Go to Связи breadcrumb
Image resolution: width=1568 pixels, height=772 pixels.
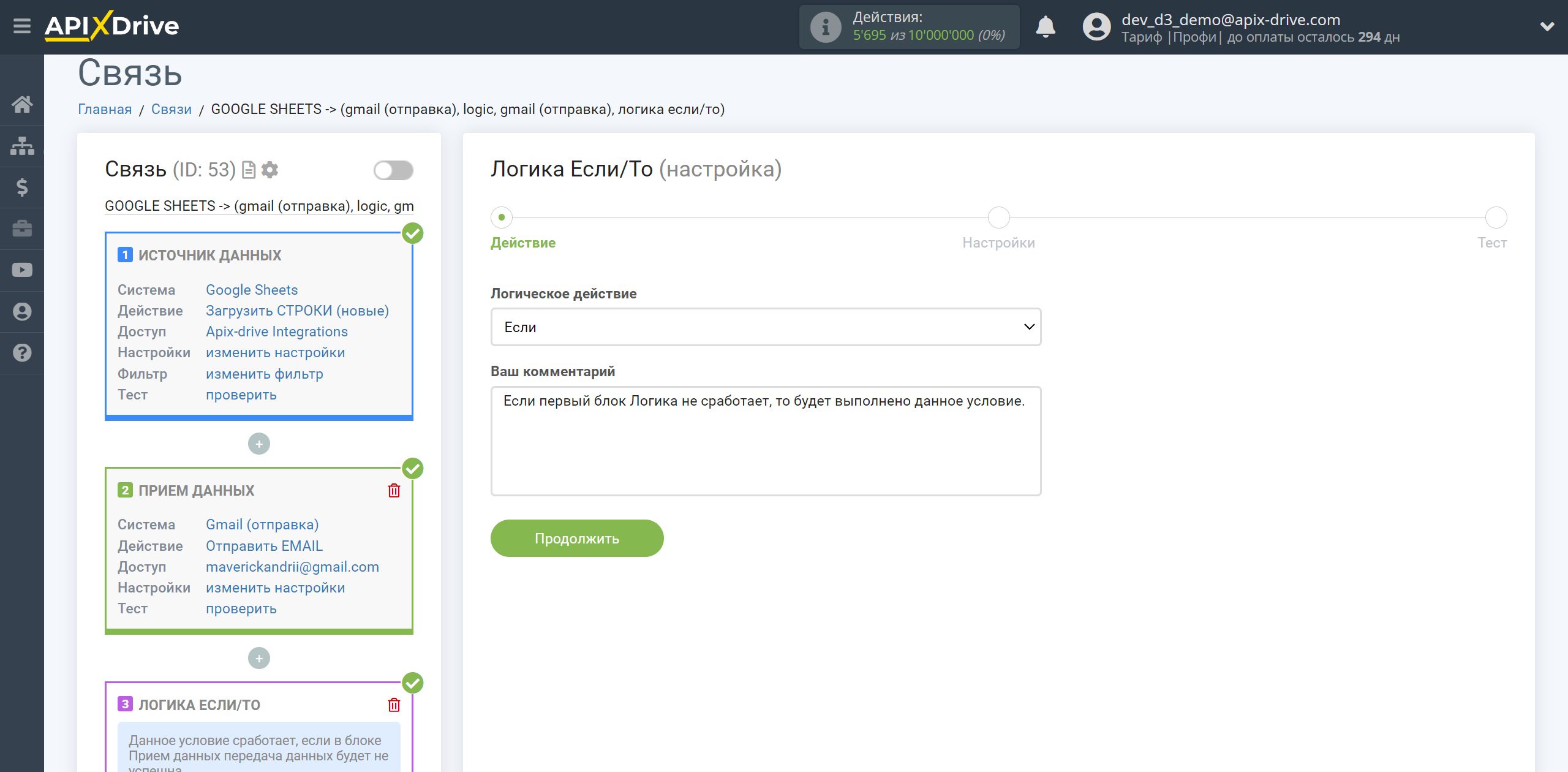(x=171, y=110)
